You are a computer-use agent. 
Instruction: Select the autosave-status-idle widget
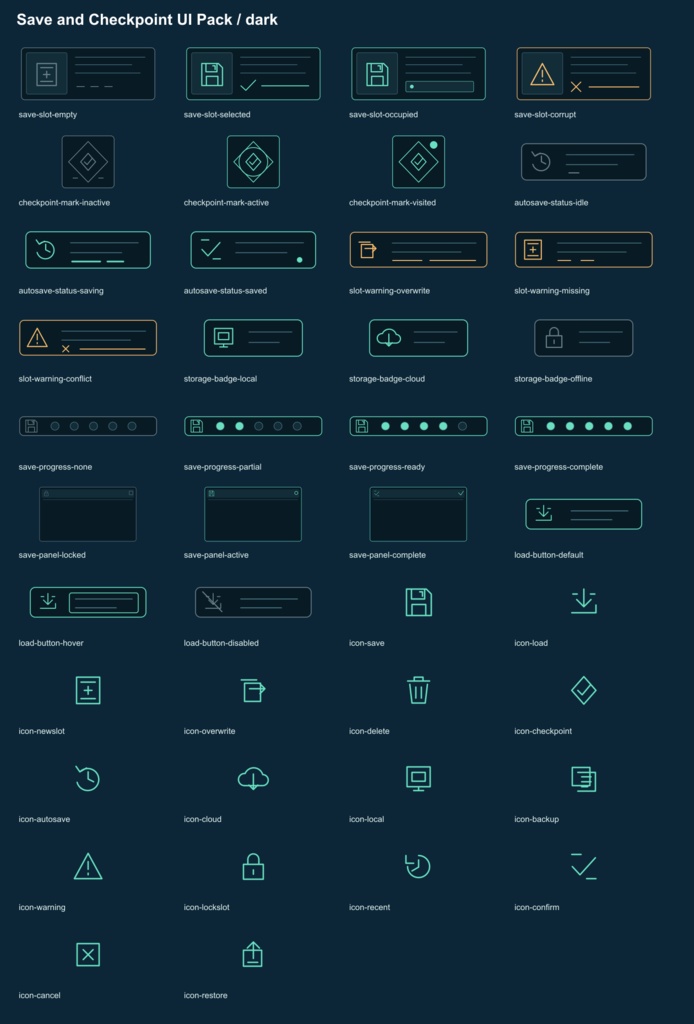point(584,161)
